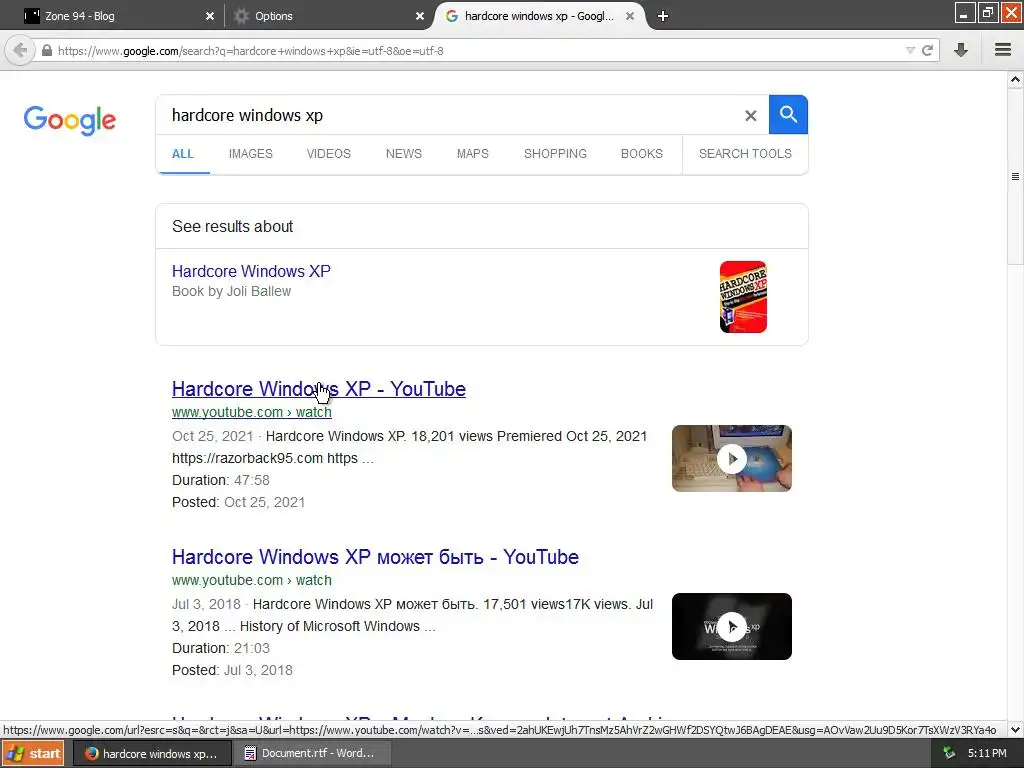
Task: Close the Options tab
Action: 420,16
